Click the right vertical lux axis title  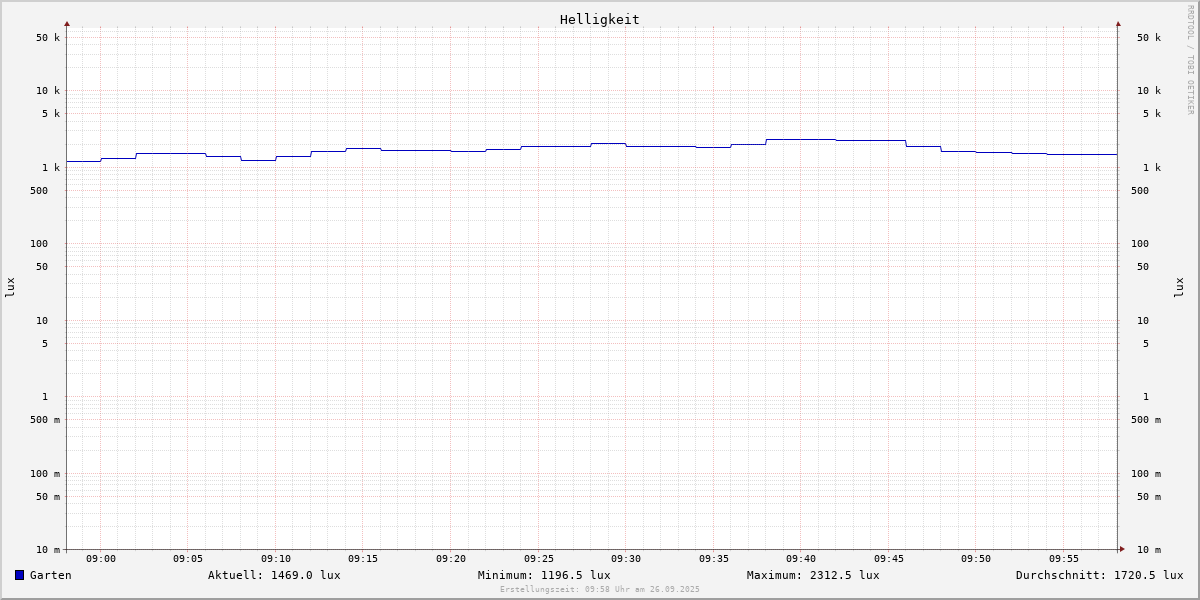pyautogui.click(x=1179, y=287)
